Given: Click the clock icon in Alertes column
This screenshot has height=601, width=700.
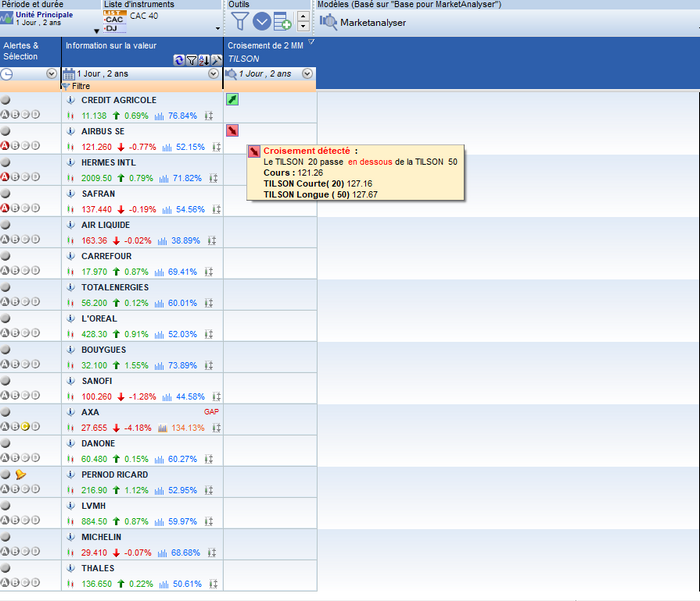Looking at the screenshot, I should (x=7, y=74).
